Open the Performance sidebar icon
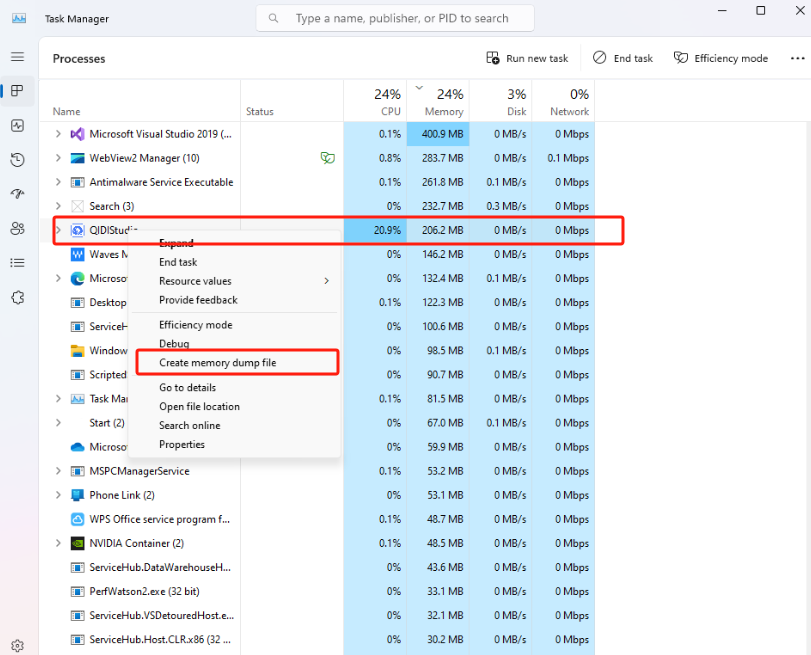 (x=17, y=125)
